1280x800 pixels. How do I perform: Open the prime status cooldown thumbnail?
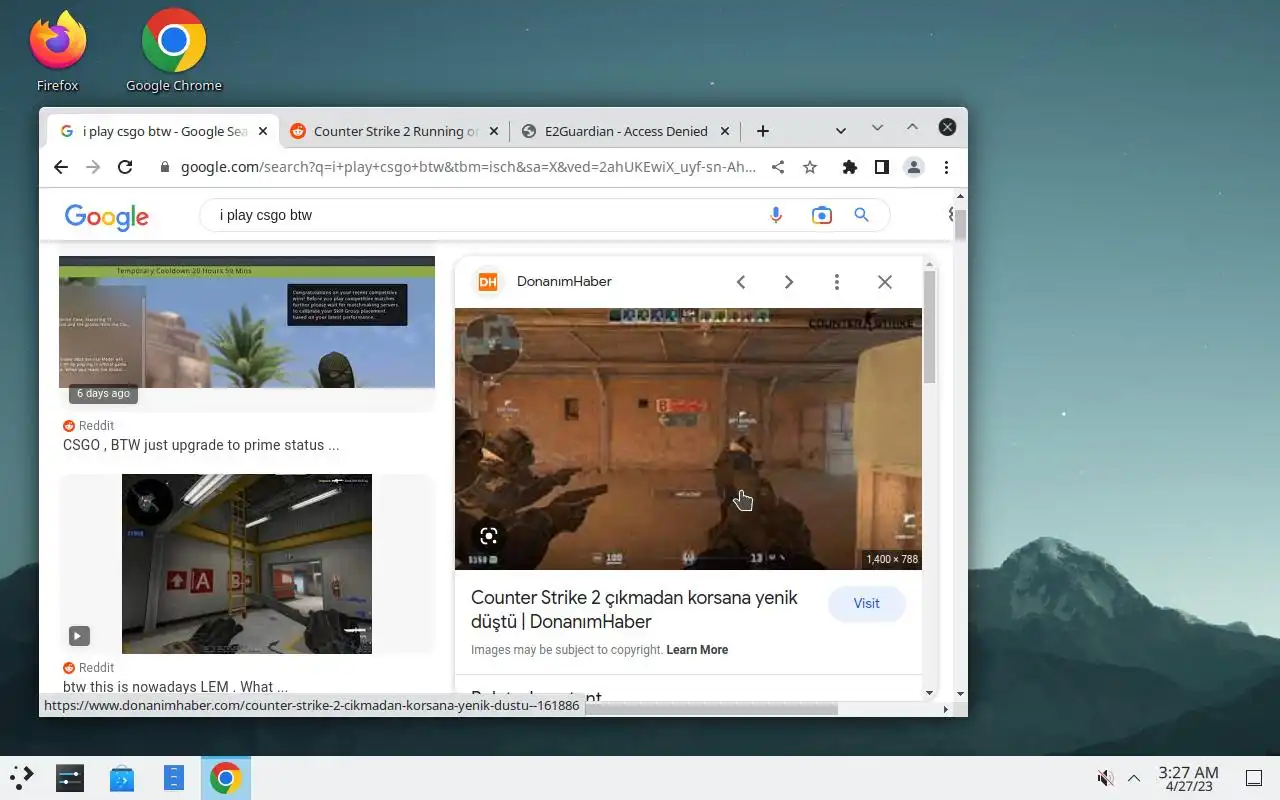click(247, 322)
